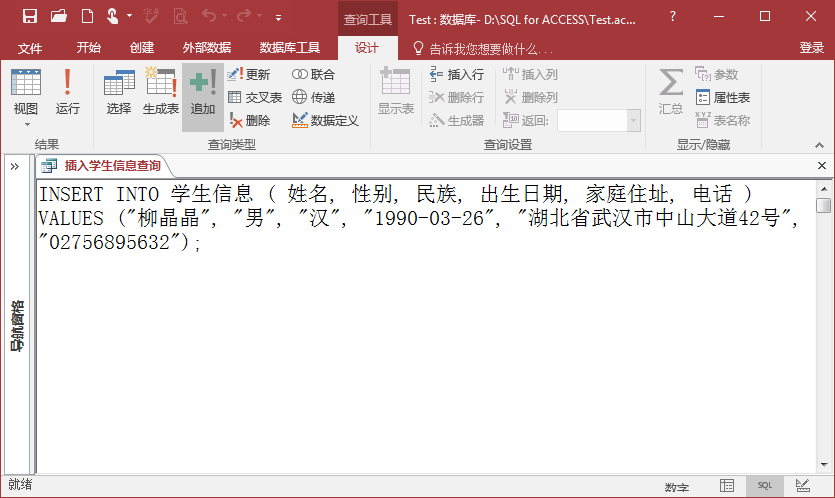Create a new blank file with the page icon
Image resolution: width=835 pixels, height=498 pixels.
(87, 17)
